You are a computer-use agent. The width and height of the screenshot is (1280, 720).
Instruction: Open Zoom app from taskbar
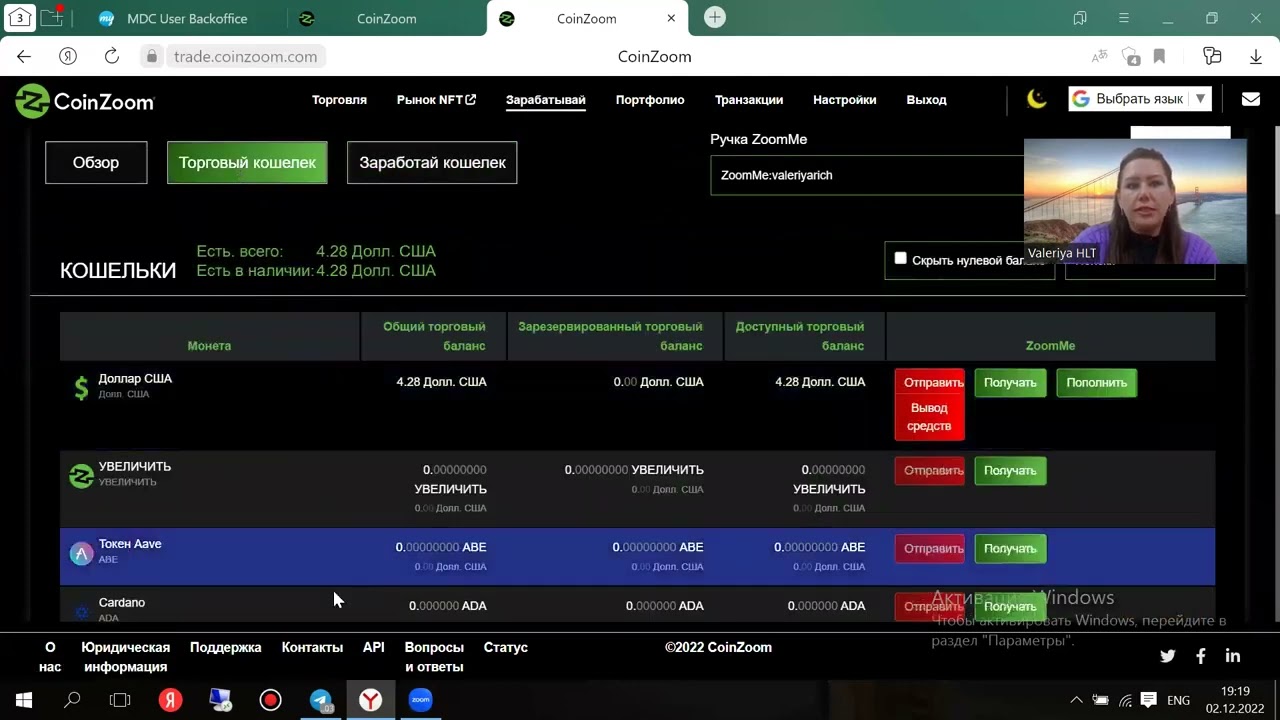[x=421, y=700]
